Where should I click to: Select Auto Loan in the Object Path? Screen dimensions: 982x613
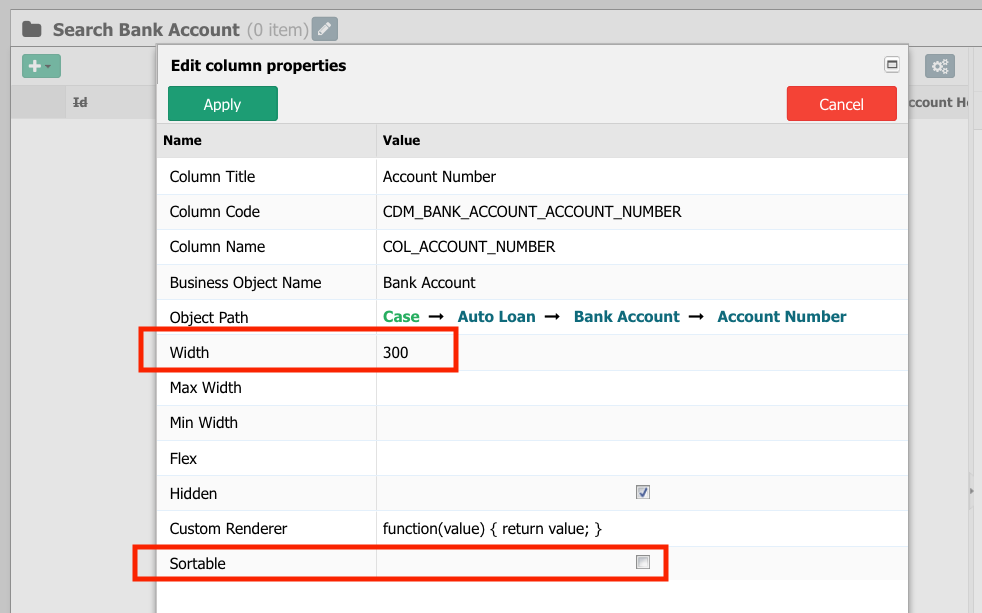(x=496, y=317)
